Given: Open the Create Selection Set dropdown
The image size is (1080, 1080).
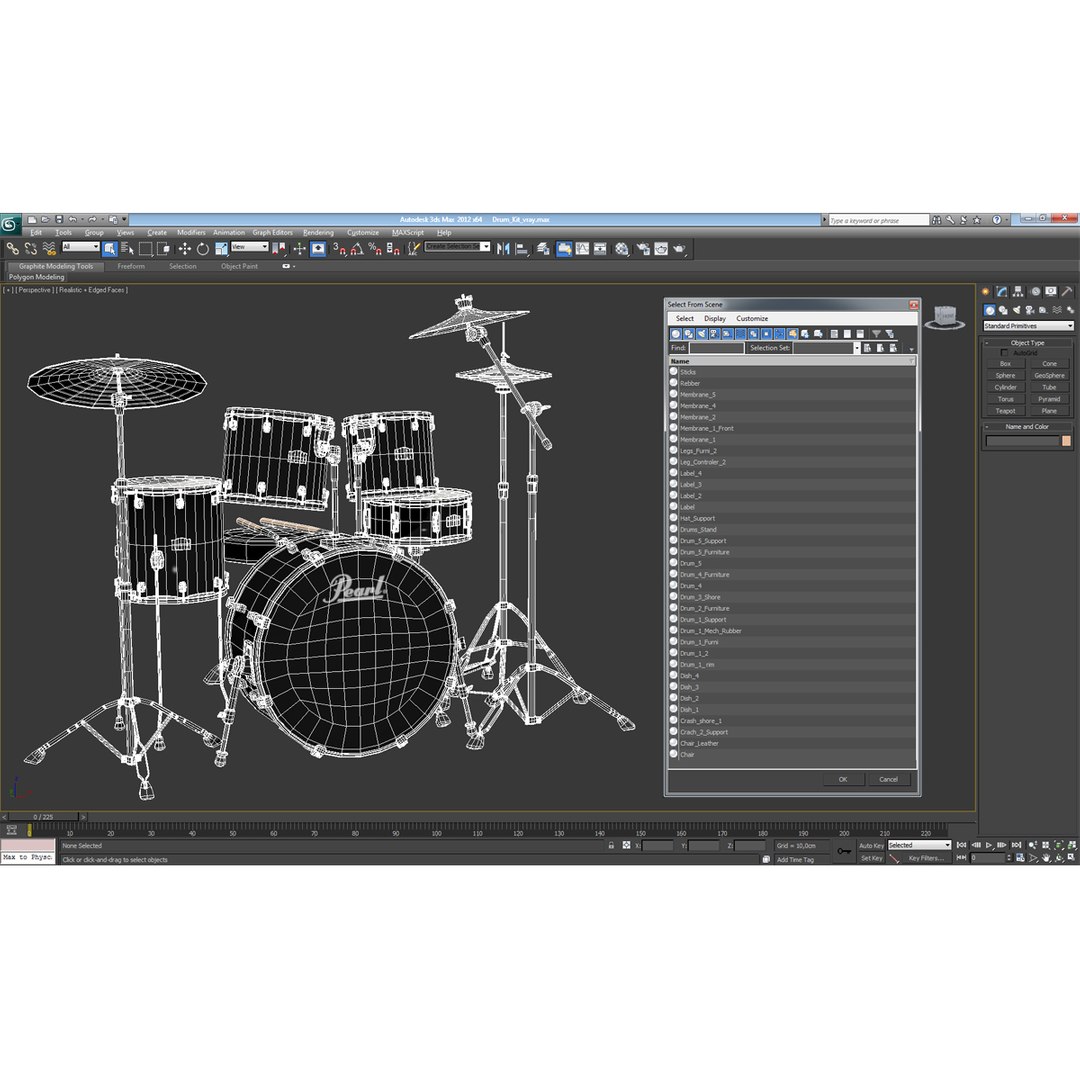Looking at the screenshot, I should [x=457, y=247].
